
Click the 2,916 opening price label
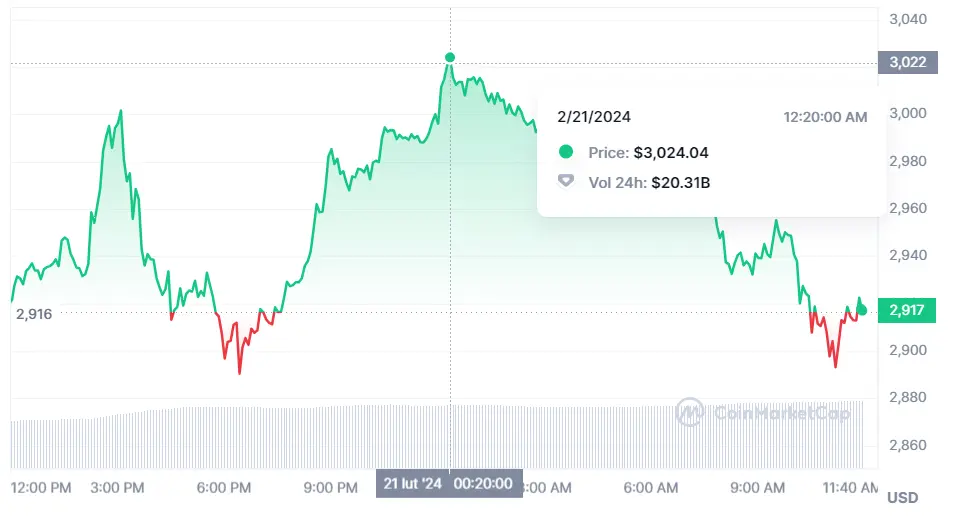pos(33,313)
